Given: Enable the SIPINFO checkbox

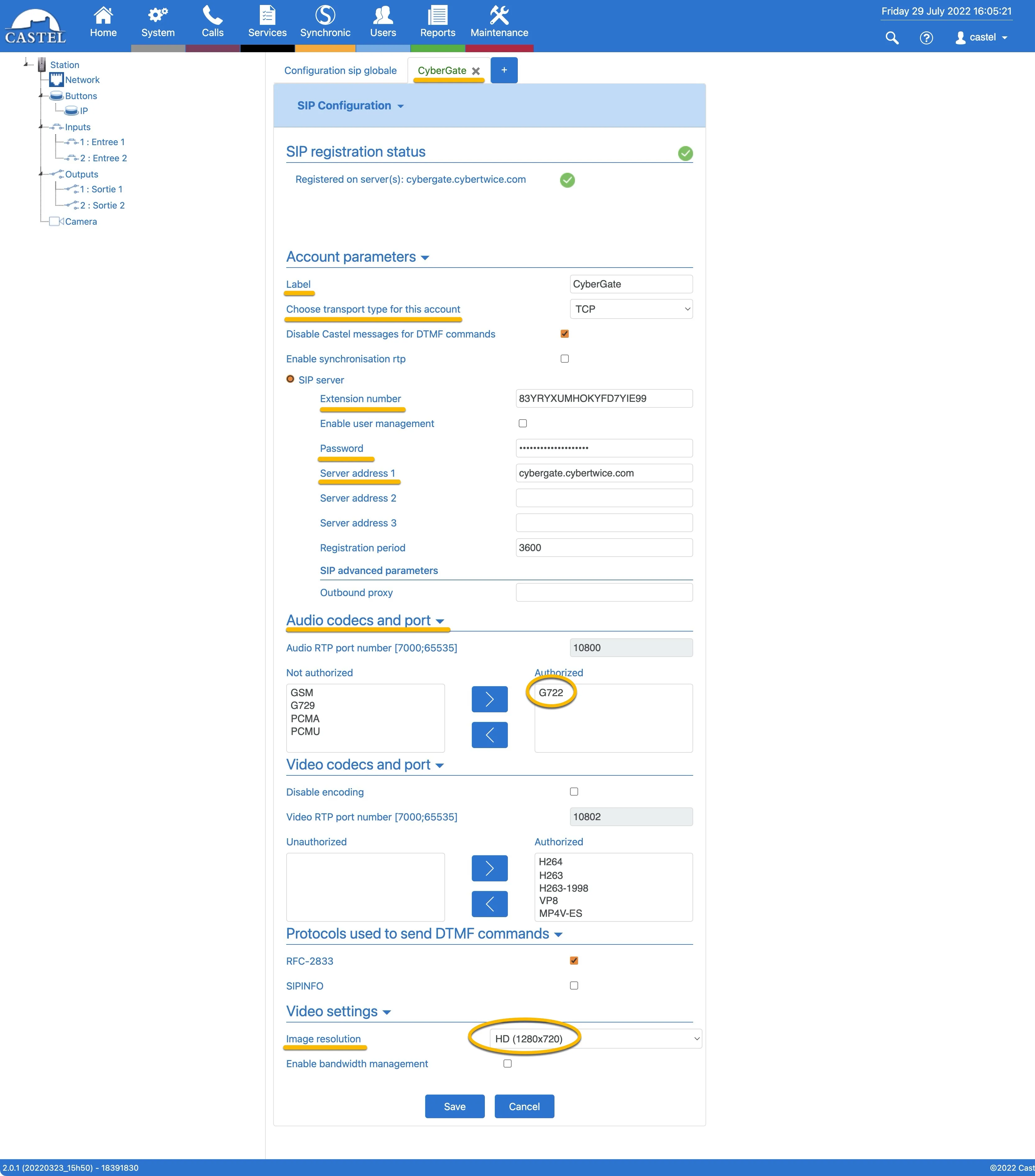Looking at the screenshot, I should tap(573, 985).
